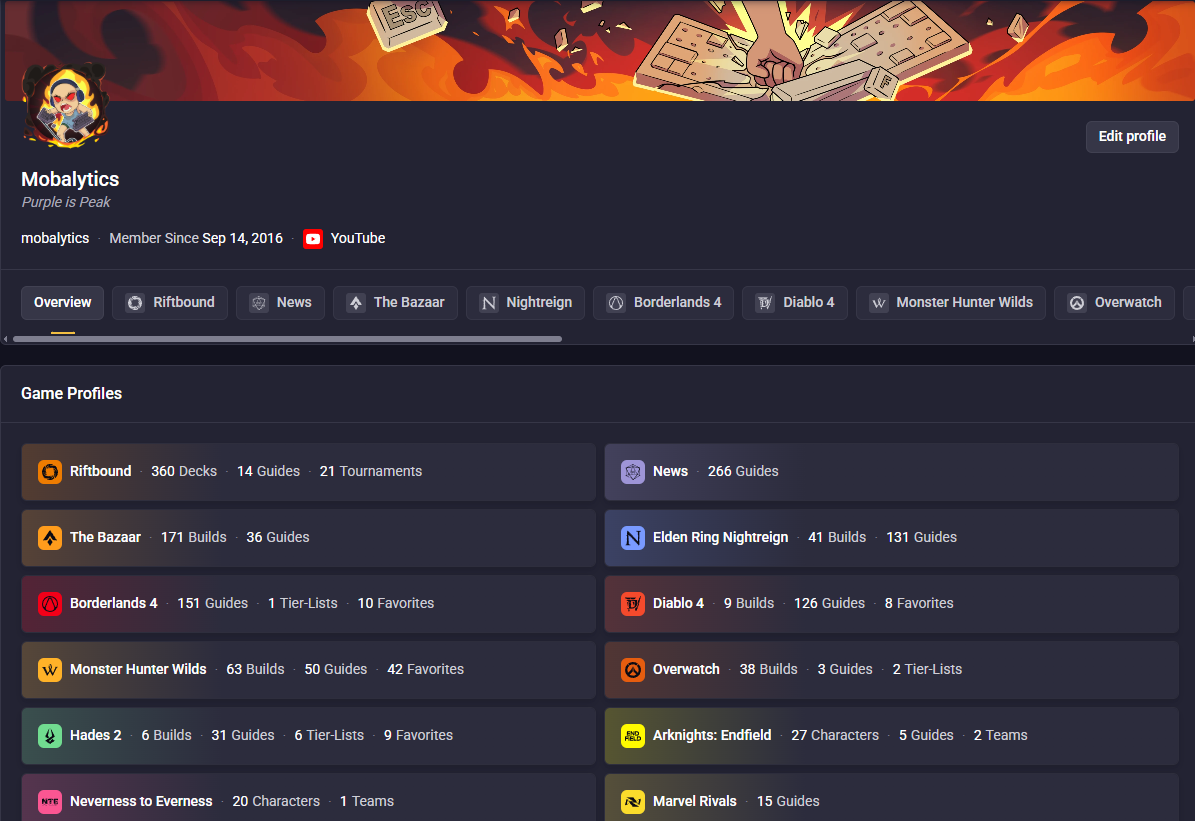Viewport: 1195px width, 821px height.
Task: Open Riftbound 21 Tournaments
Action: 370,471
